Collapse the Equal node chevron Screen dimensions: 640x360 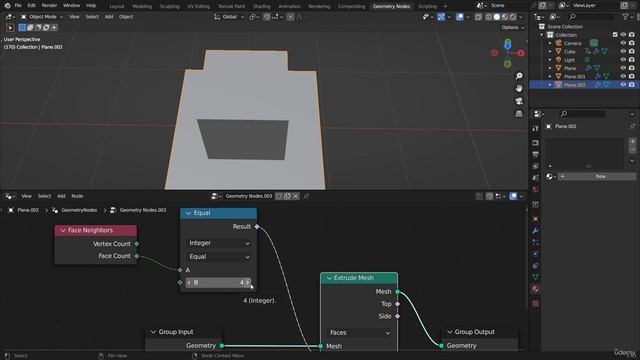(x=188, y=213)
